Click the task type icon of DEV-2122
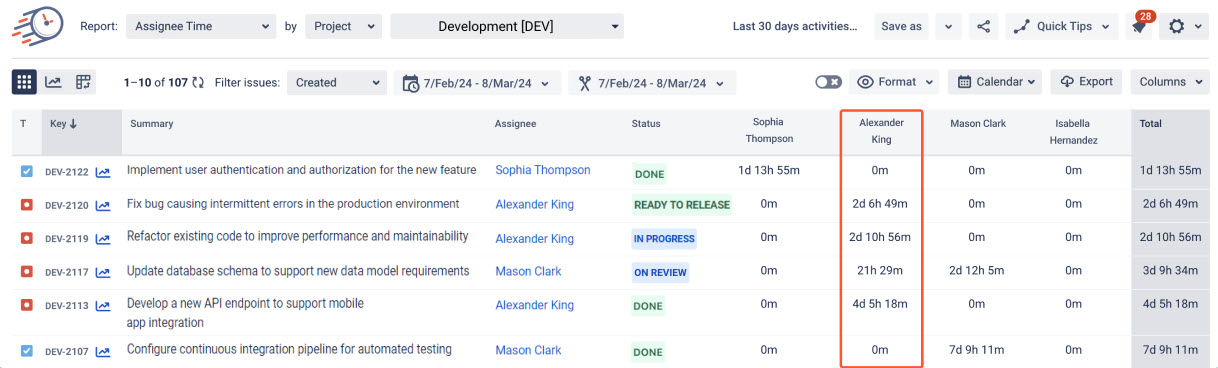The image size is (1218, 368). 27,172
